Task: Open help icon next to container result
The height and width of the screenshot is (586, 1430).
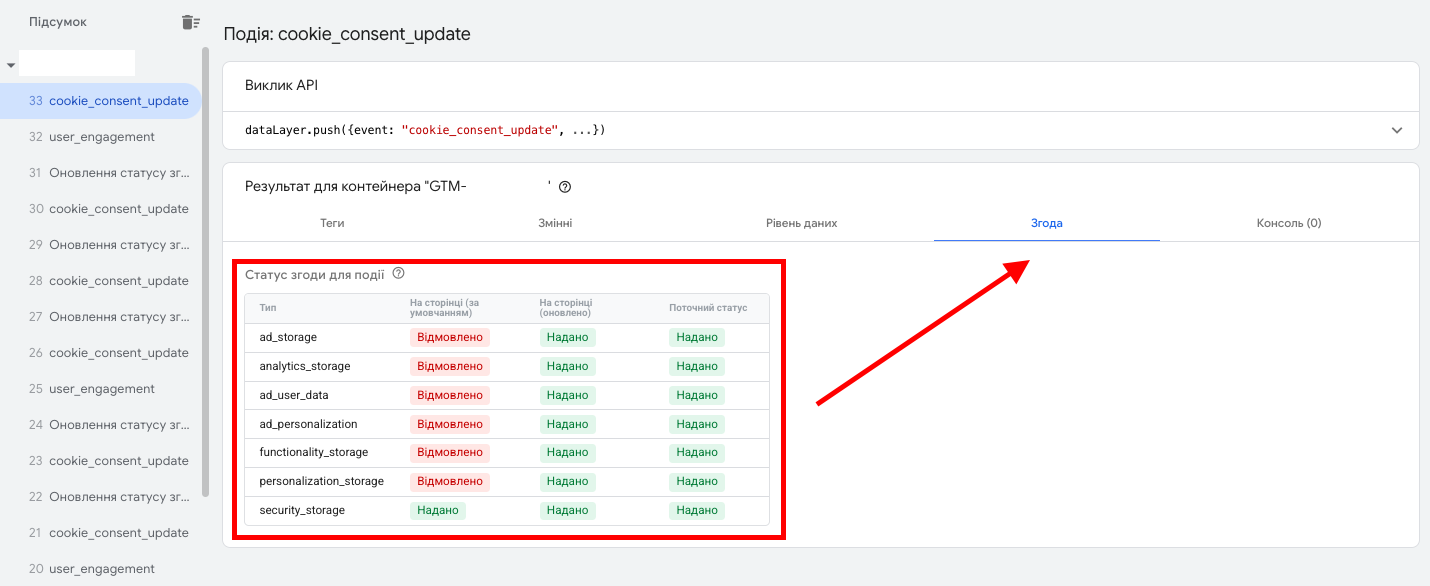Action: pos(565,187)
